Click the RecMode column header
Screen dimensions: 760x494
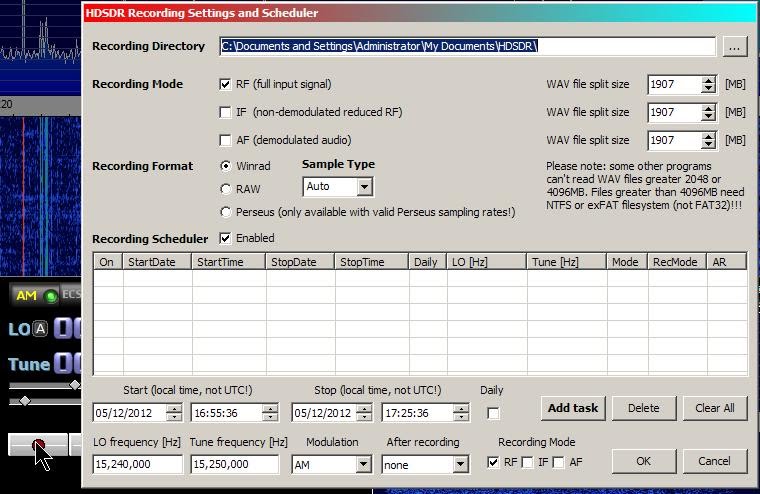(677, 262)
